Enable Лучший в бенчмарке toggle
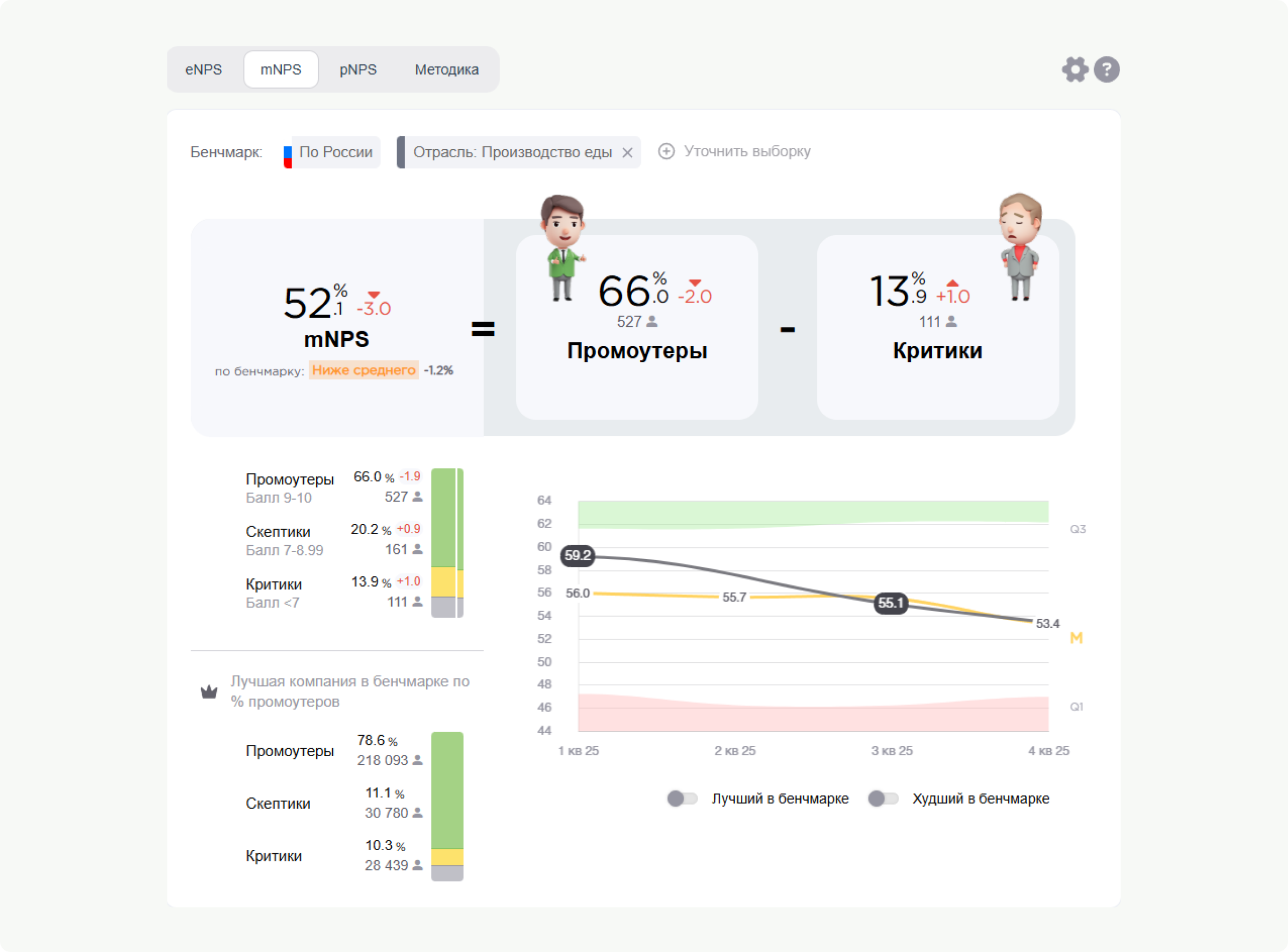This screenshot has height=952, width=1288. [682, 799]
